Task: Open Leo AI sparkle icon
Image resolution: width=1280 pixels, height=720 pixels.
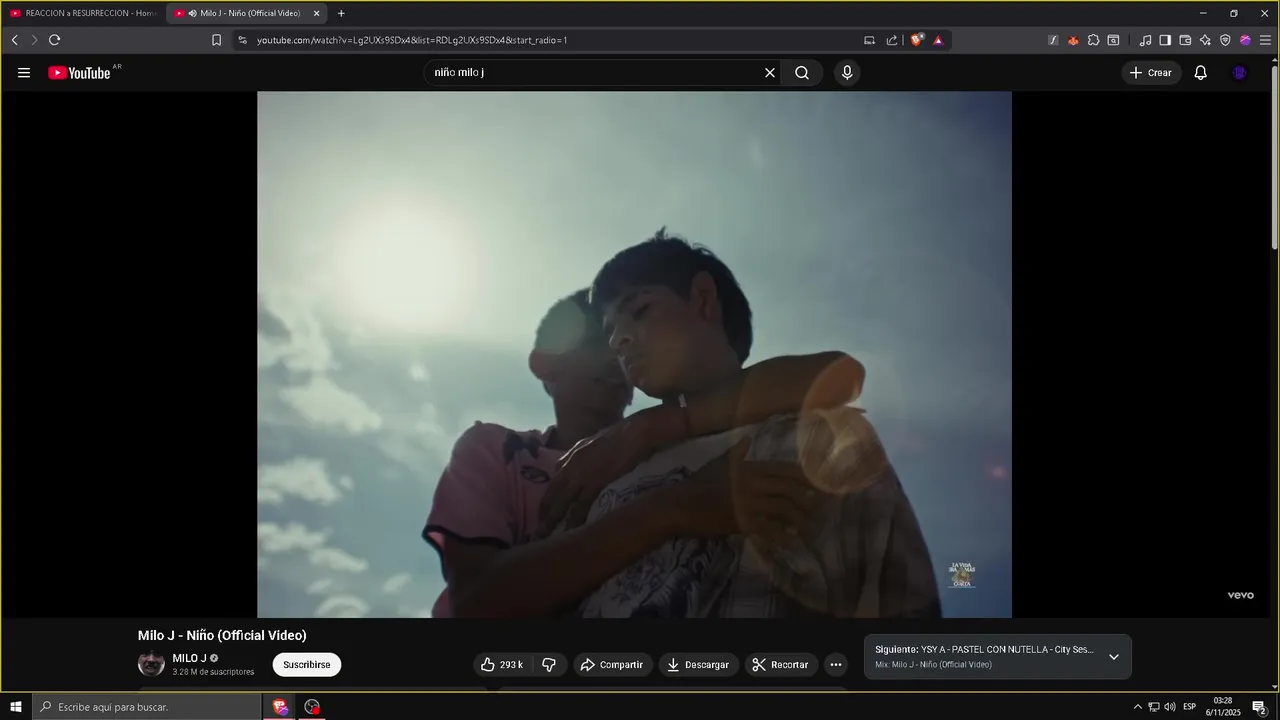Action: [1205, 40]
